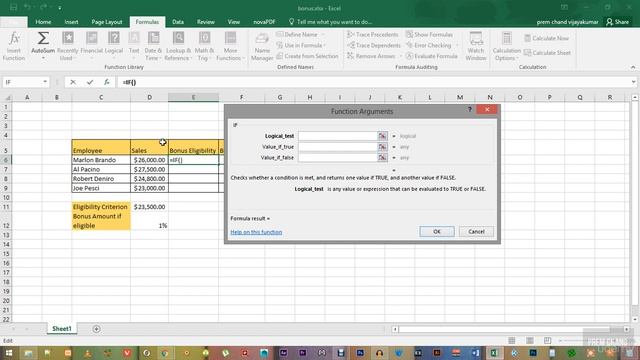Open the Name Manager
Viewport: 640px width, 360px height.
click(262, 46)
